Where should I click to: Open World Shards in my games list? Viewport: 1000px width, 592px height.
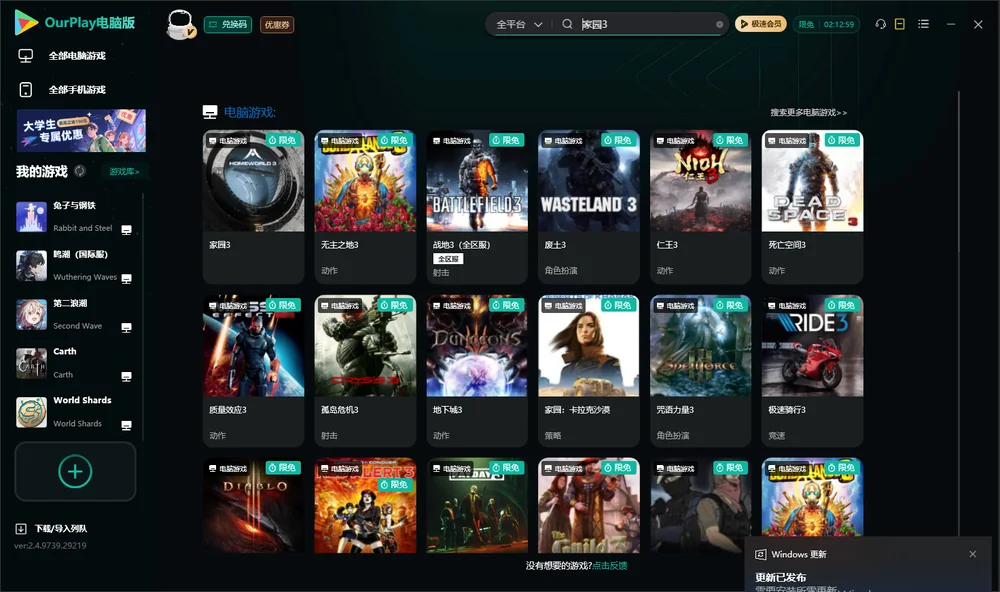point(73,412)
